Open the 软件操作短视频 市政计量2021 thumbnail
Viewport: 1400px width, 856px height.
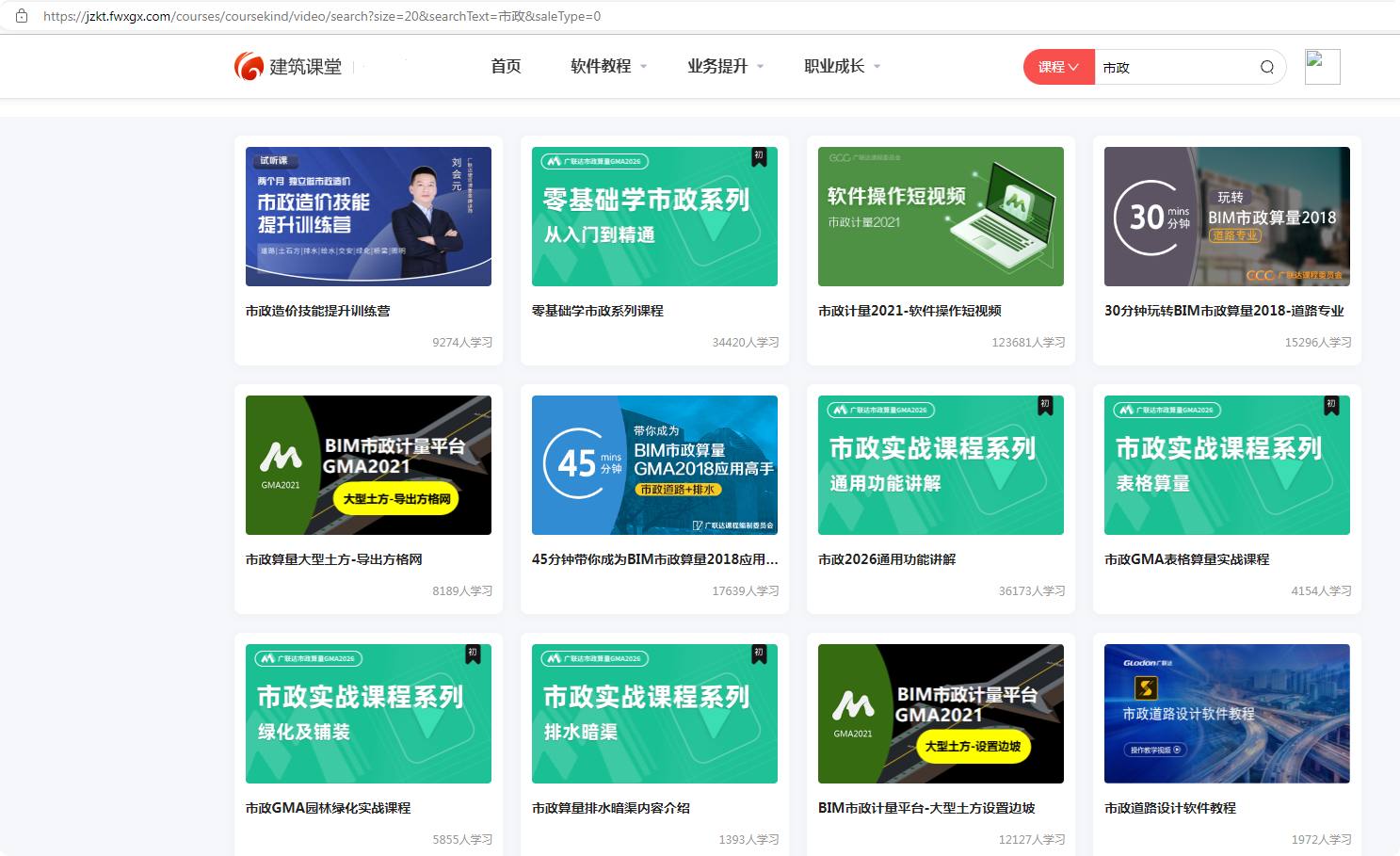tap(941, 217)
